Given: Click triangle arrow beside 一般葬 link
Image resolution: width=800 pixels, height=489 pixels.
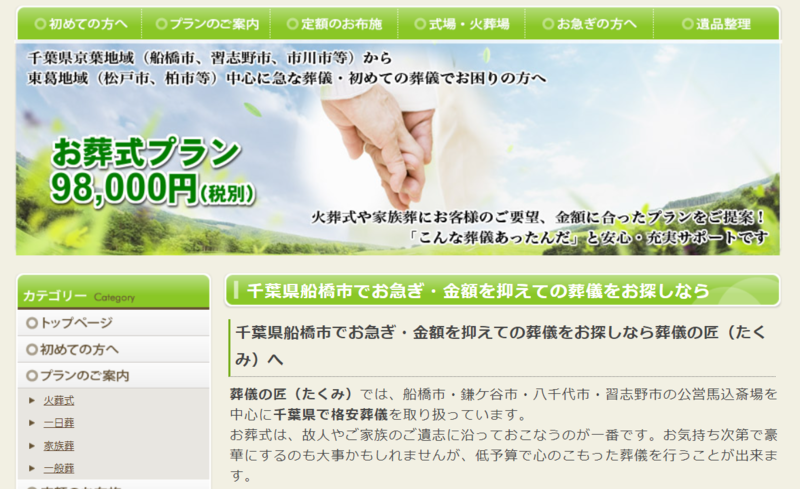Looking at the screenshot, I should click(x=32, y=468).
